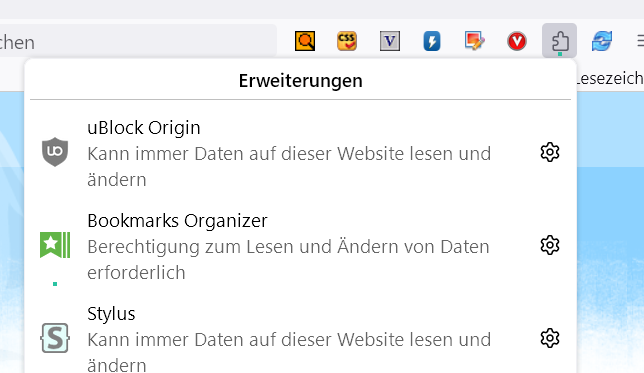Click the green Bookmarks Organizer icon
644x373 pixels.
point(55,245)
